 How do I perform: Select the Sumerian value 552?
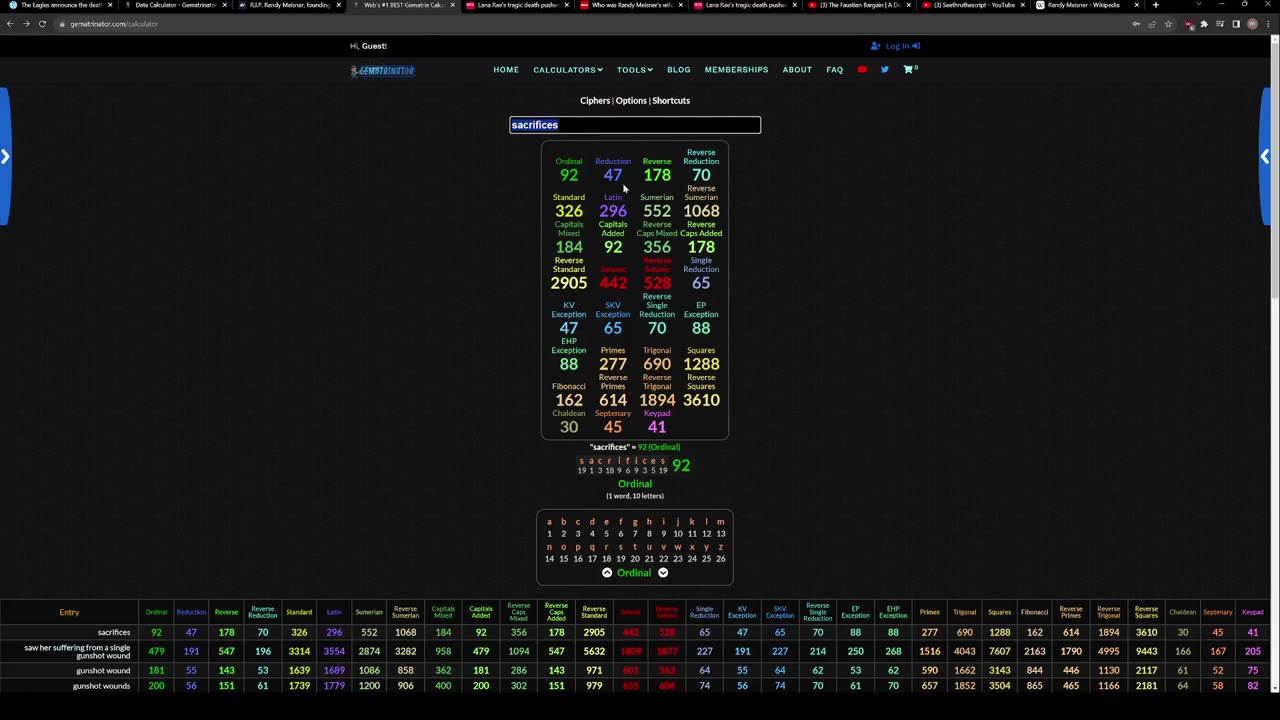pos(657,211)
